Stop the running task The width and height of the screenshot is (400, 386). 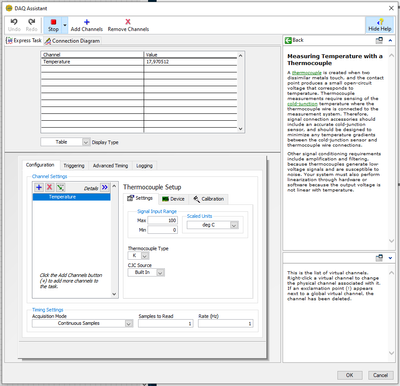click(x=53, y=25)
